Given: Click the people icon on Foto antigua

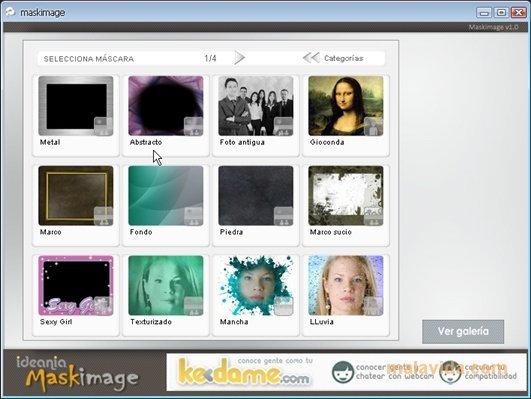Looking at the screenshot, I should pyautogui.click(x=283, y=126).
